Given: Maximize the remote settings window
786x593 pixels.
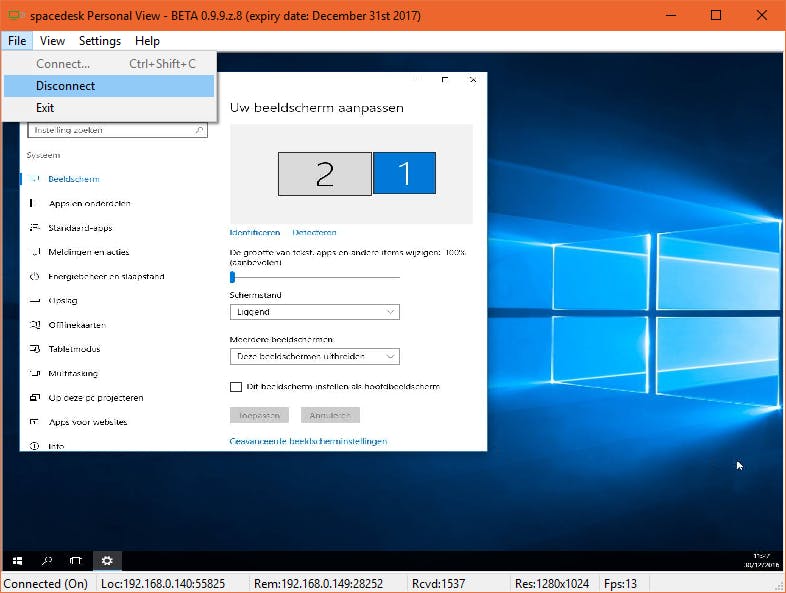Looking at the screenshot, I should [445, 80].
